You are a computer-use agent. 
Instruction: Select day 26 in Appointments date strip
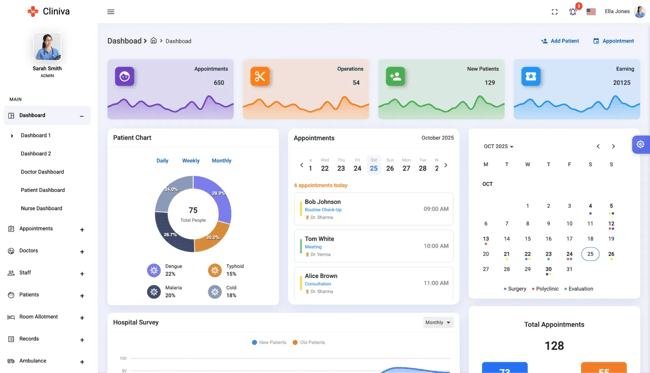390,165
